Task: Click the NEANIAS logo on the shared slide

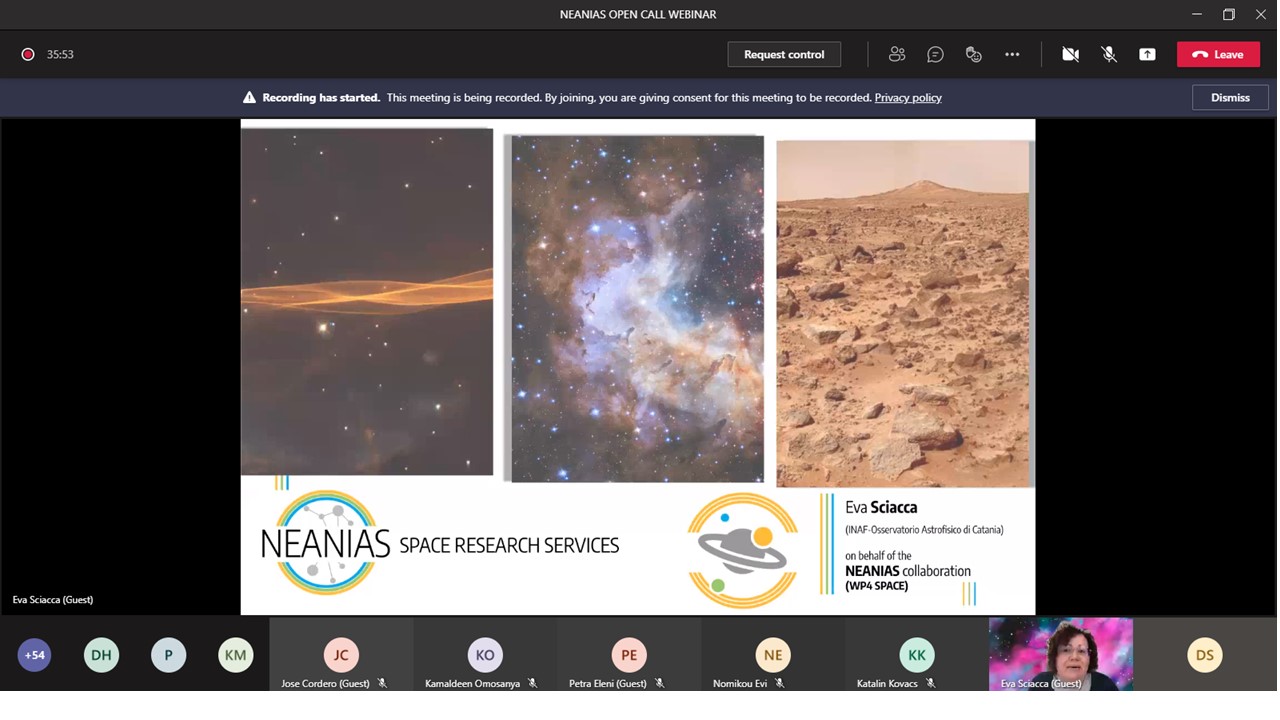Action: 325,543
